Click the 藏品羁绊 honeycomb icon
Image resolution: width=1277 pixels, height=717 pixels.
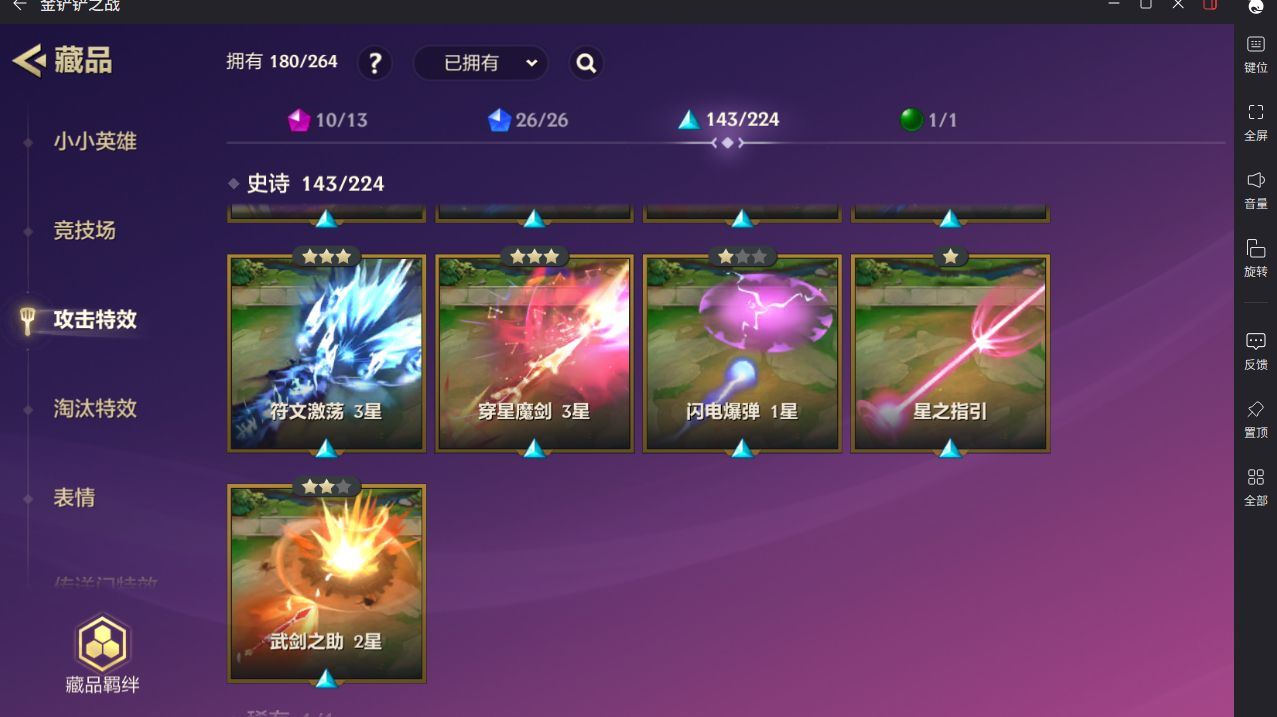(x=102, y=641)
